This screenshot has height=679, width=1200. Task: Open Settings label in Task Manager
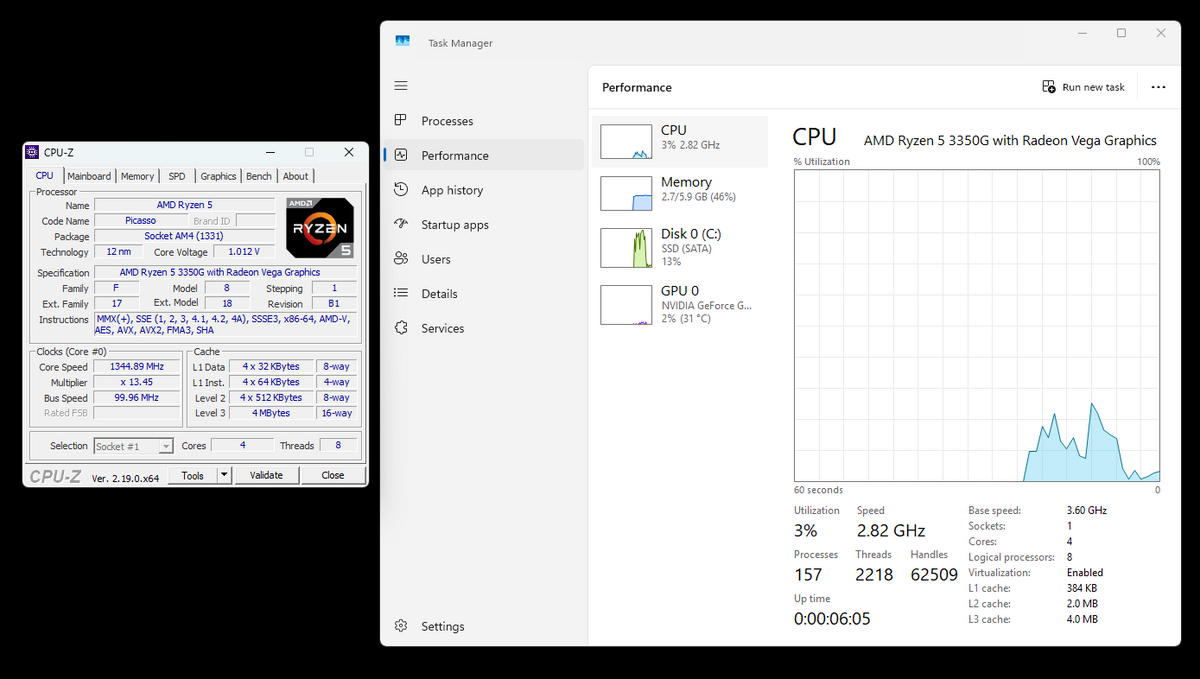[442, 627]
